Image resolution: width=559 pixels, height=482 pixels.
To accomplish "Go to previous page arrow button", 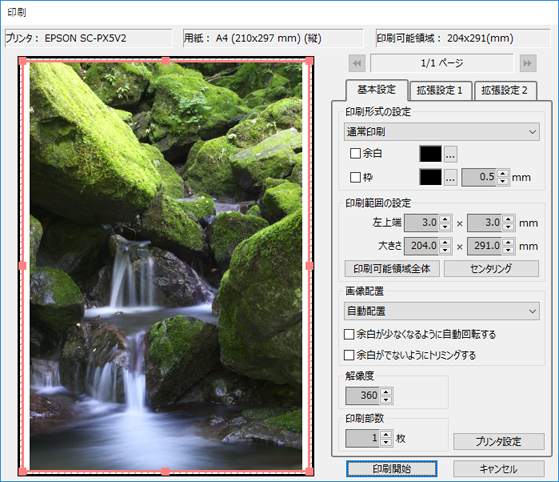I will 357,63.
